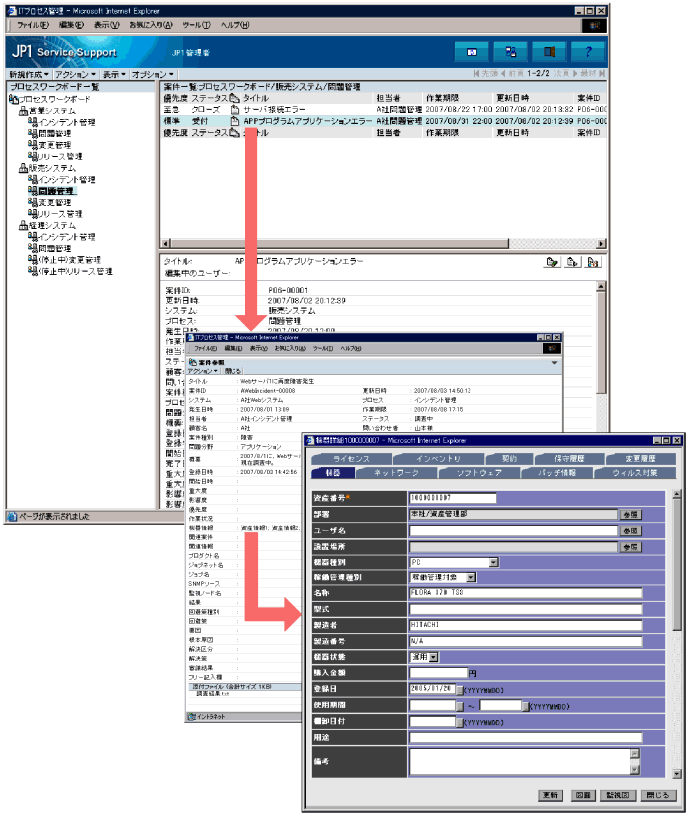688x815 pixels.
Task: Click into 製造者 HITACHI field
Action: (x=526, y=625)
